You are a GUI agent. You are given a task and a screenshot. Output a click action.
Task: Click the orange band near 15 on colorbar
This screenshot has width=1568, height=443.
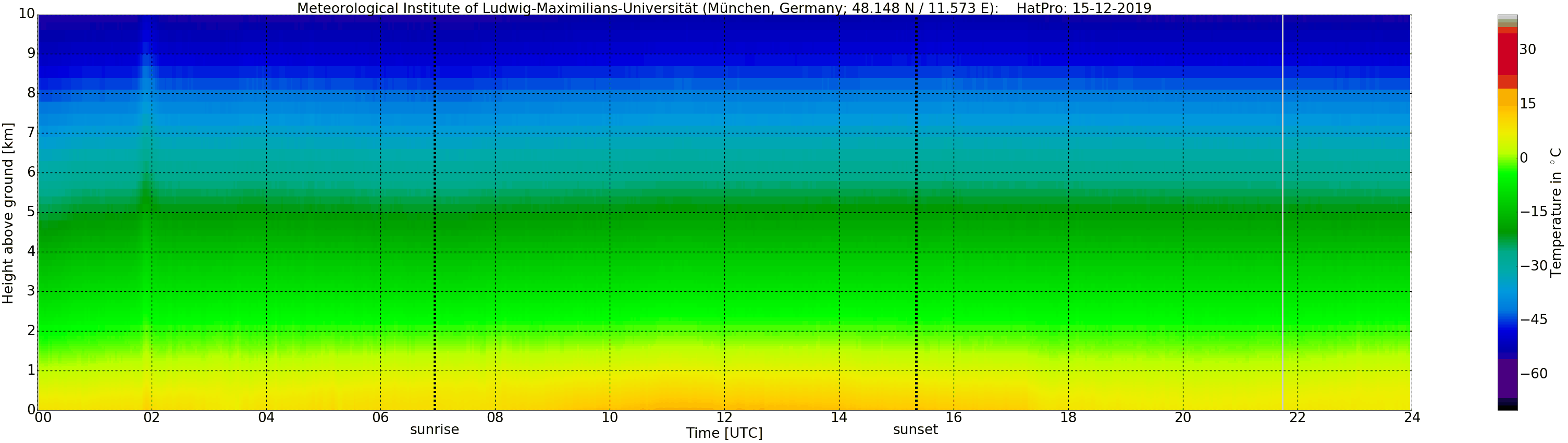1507,97
